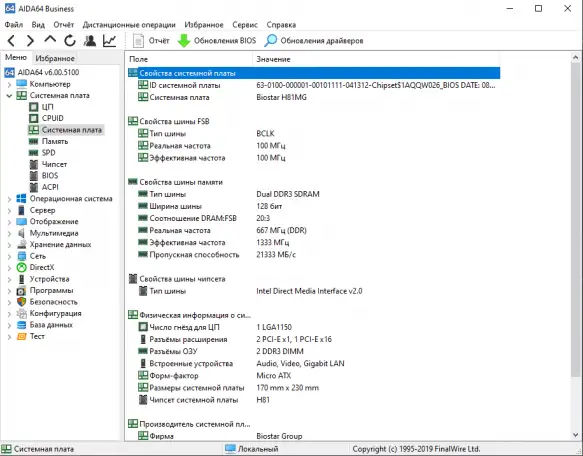Expand the Хранение данных tree node
583x456 pixels.
tap(9, 245)
